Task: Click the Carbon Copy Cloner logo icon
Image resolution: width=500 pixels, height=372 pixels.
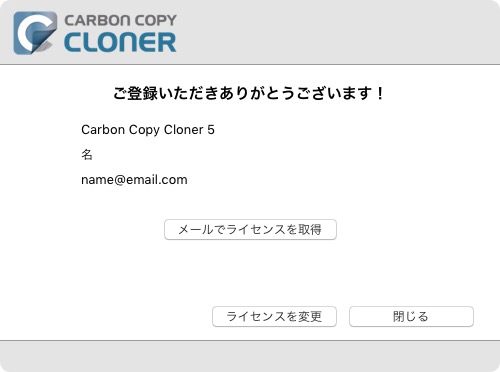Action: (35, 33)
